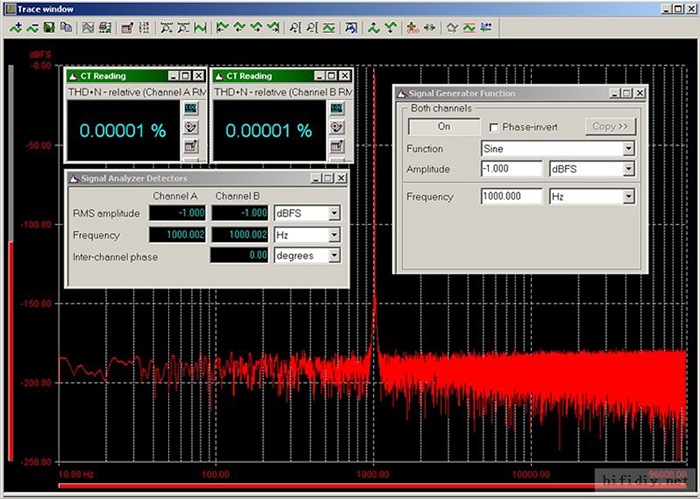
Task: Click the red and yellow markers icon
Action: pyautogui.click(x=412, y=28)
